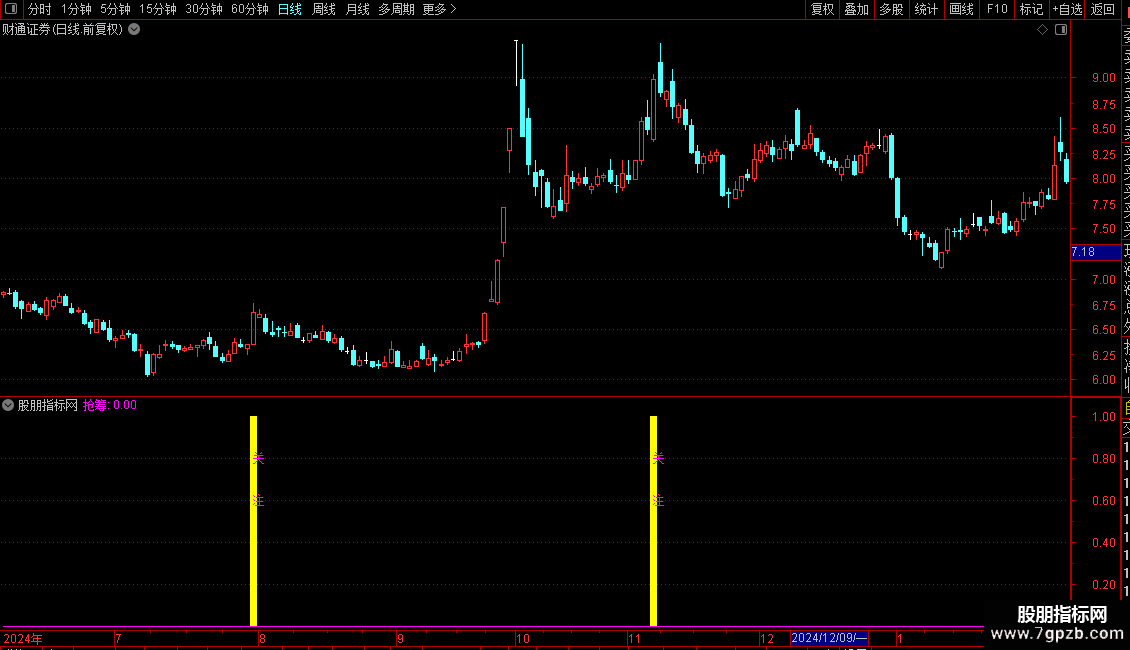Select the 1分钟 period
The image size is (1130, 650).
click(x=76, y=9)
